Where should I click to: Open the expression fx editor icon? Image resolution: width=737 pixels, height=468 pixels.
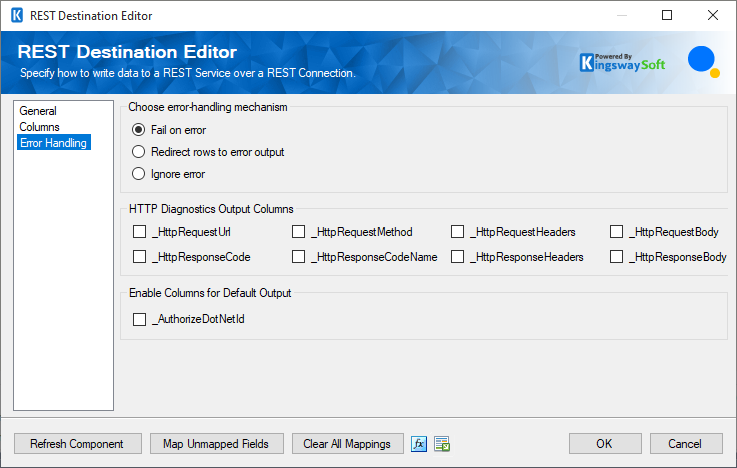pyautogui.click(x=419, y=444)
